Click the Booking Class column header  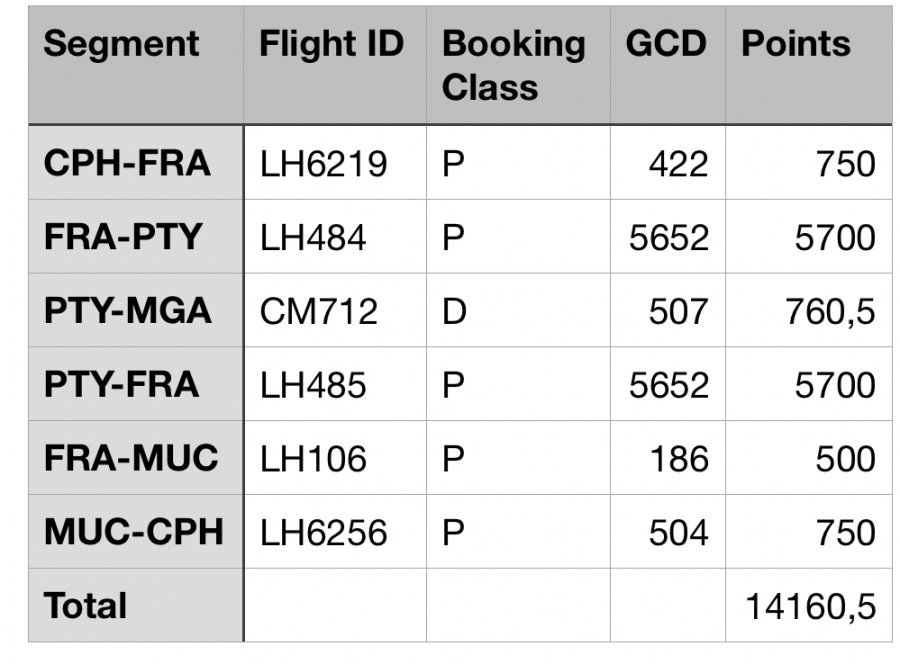[514, 65]
